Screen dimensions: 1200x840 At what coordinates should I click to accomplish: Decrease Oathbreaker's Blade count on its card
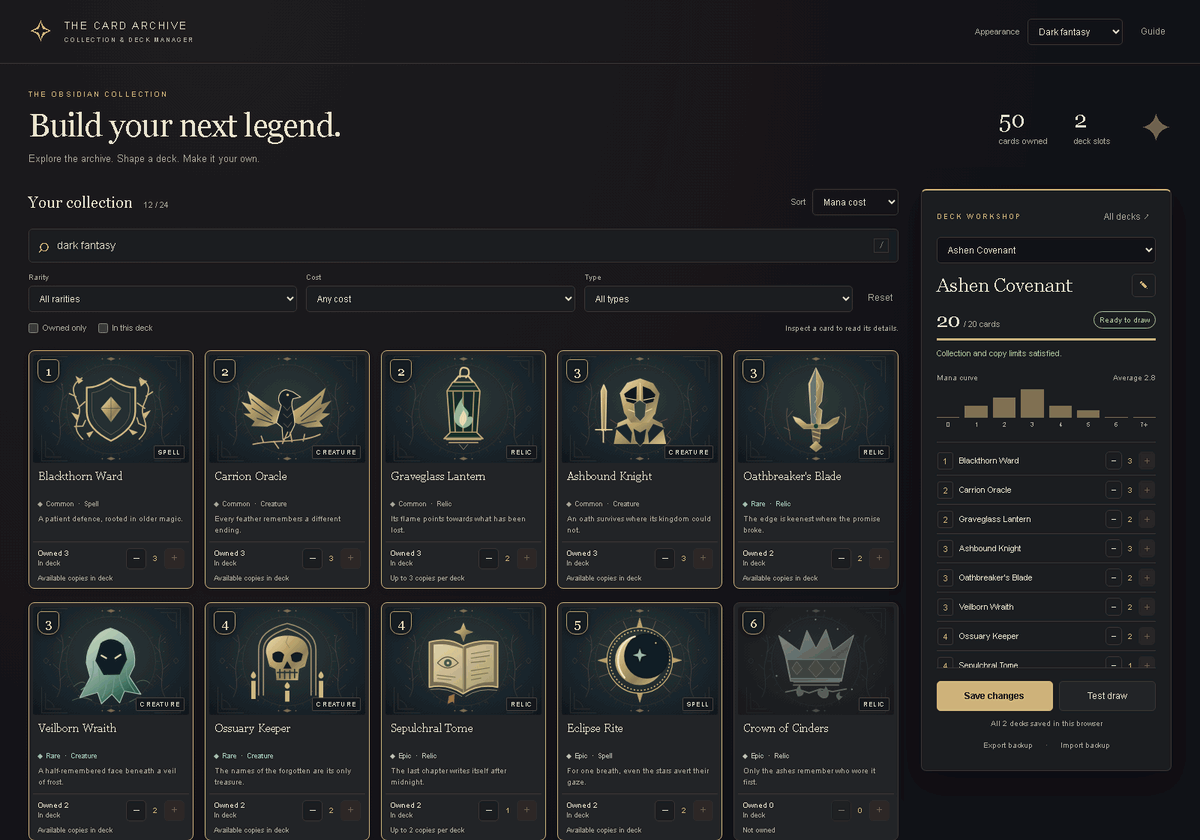[x=841, y=559]
